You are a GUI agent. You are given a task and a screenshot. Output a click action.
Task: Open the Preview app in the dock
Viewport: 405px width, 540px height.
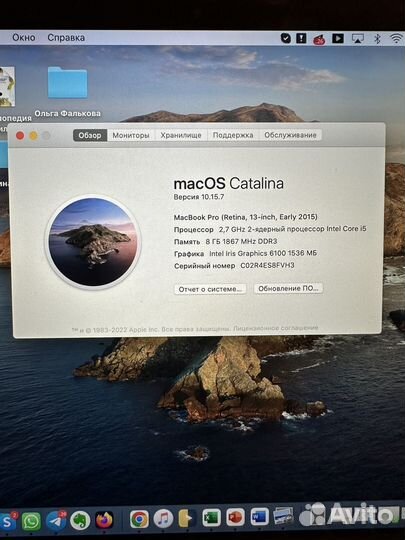point(283,516)
